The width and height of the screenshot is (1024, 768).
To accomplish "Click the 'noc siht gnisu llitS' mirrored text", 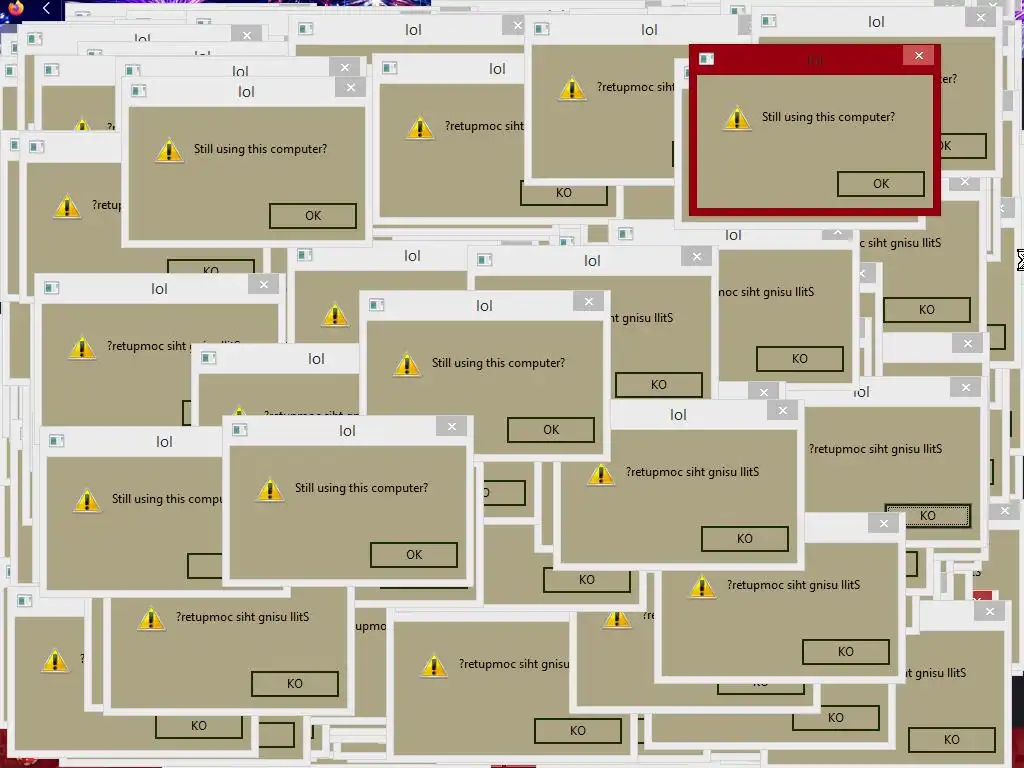I will point(767,292).
